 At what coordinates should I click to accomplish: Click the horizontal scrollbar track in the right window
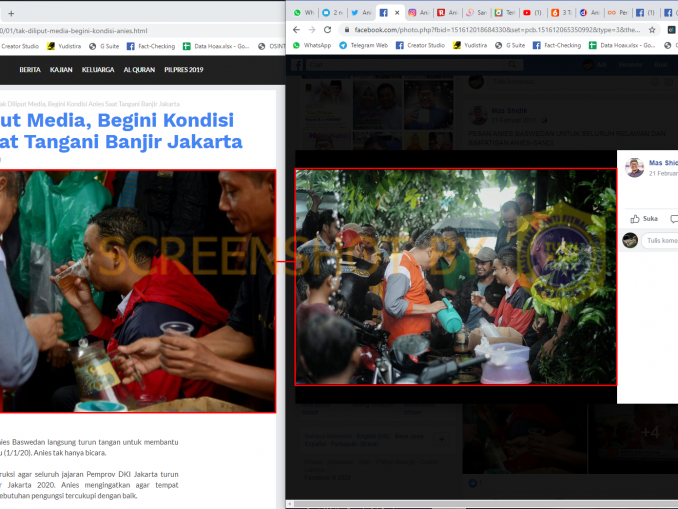(486, 504)
